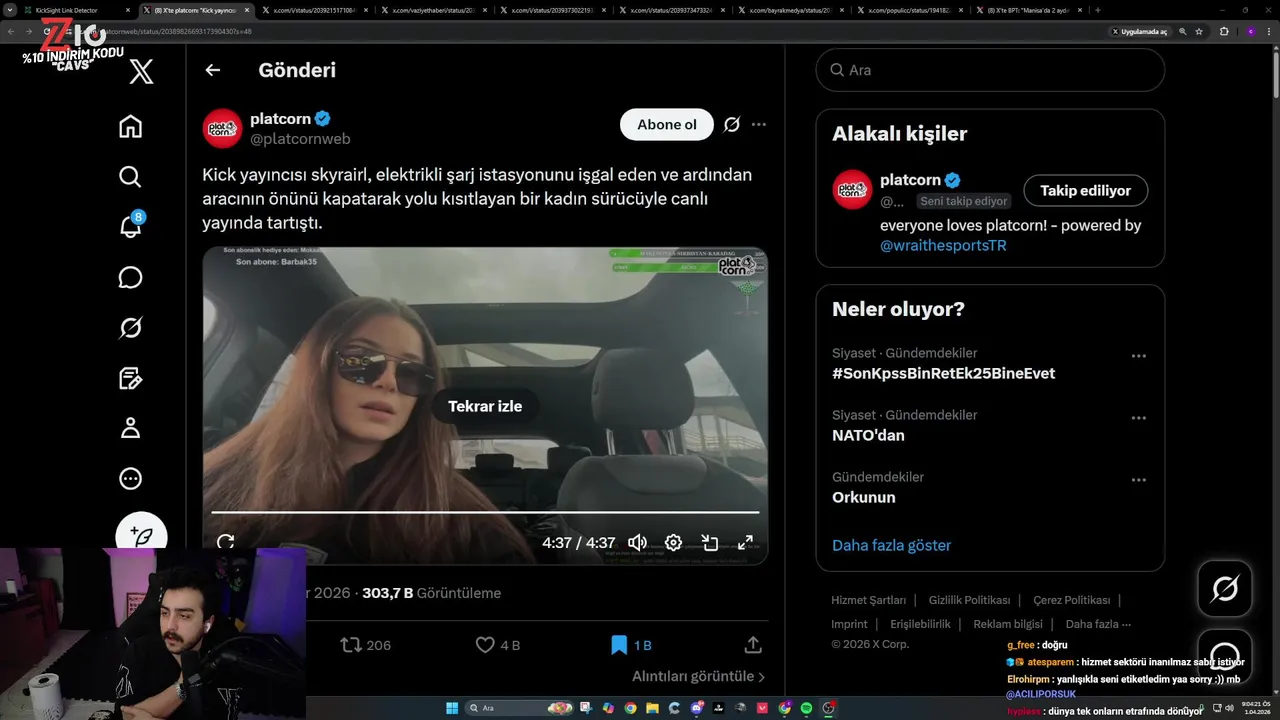1280x720 pixels.
Task: Go to Home in X sidebar
Action: 130,127
